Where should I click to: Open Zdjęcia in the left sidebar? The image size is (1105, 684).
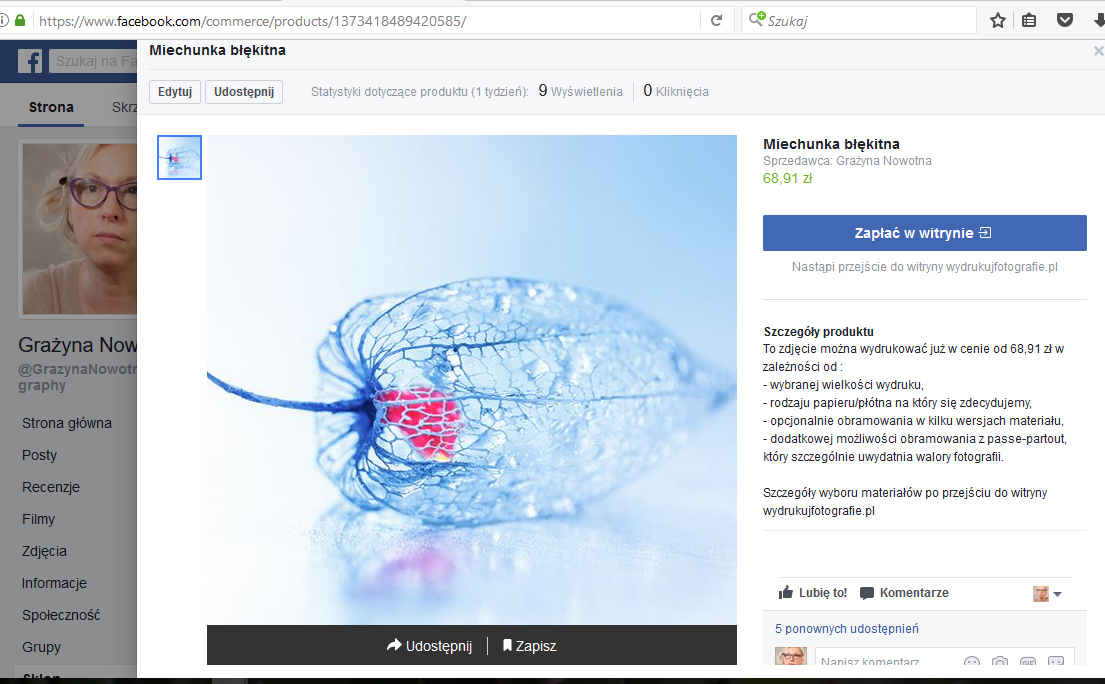click(45, 551)
